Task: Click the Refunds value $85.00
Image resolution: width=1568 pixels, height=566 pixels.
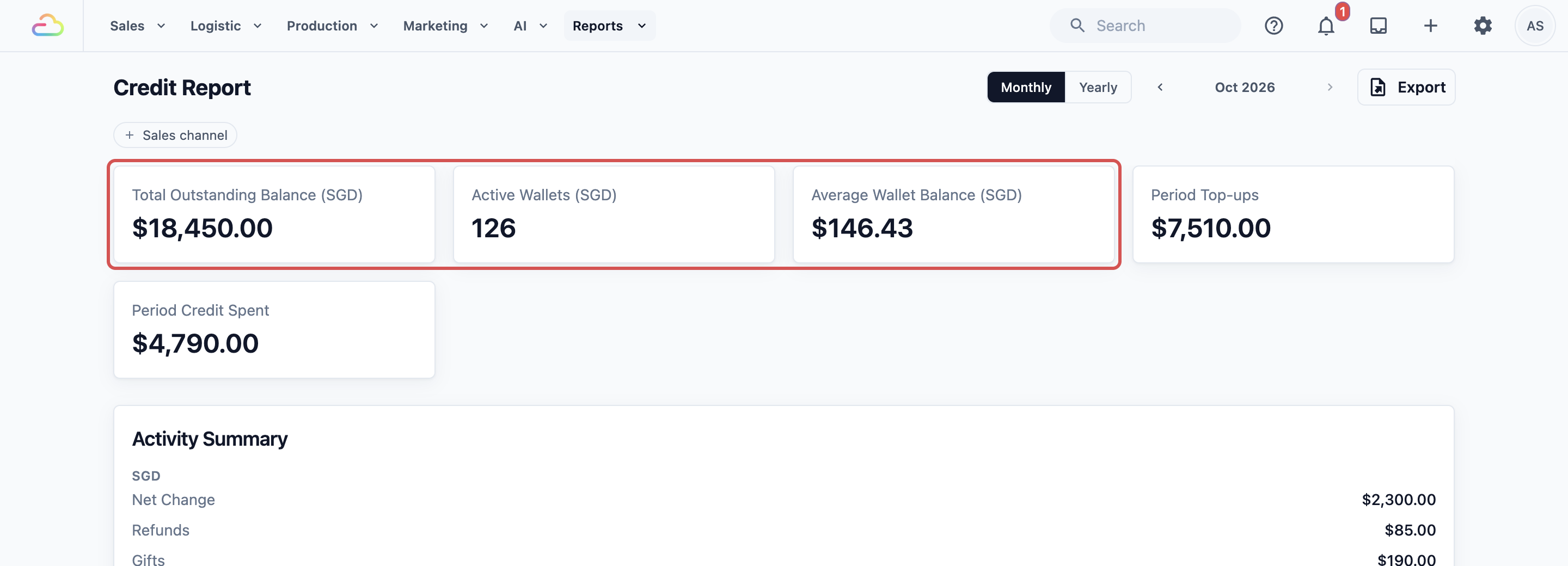Action: tap(1410, 530)
